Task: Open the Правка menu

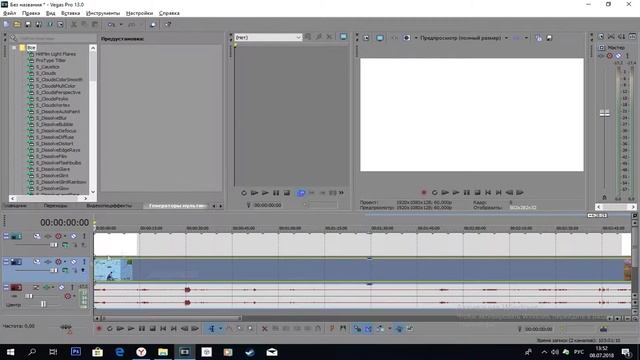Action: 31,13
